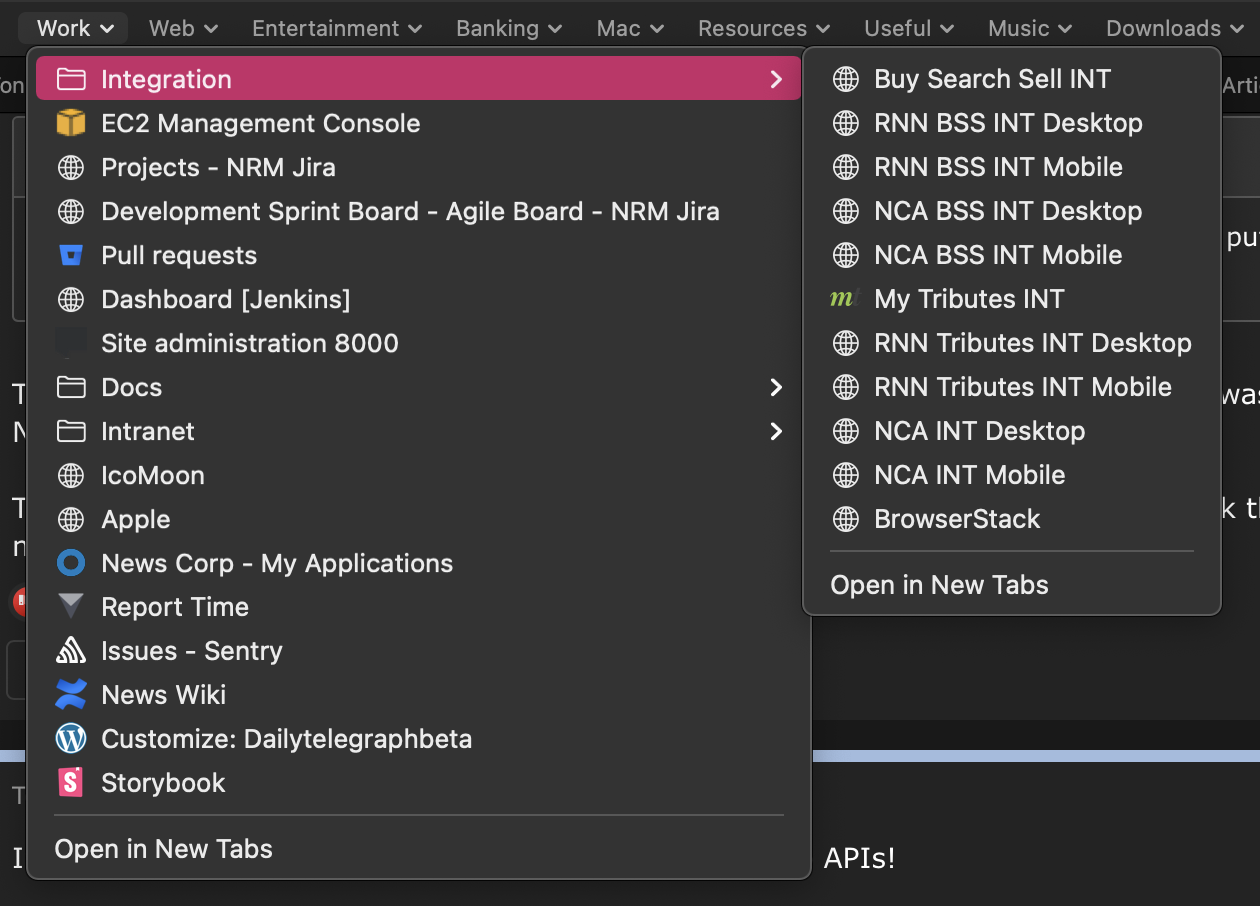Click the Report Time triangle icon

71,607
